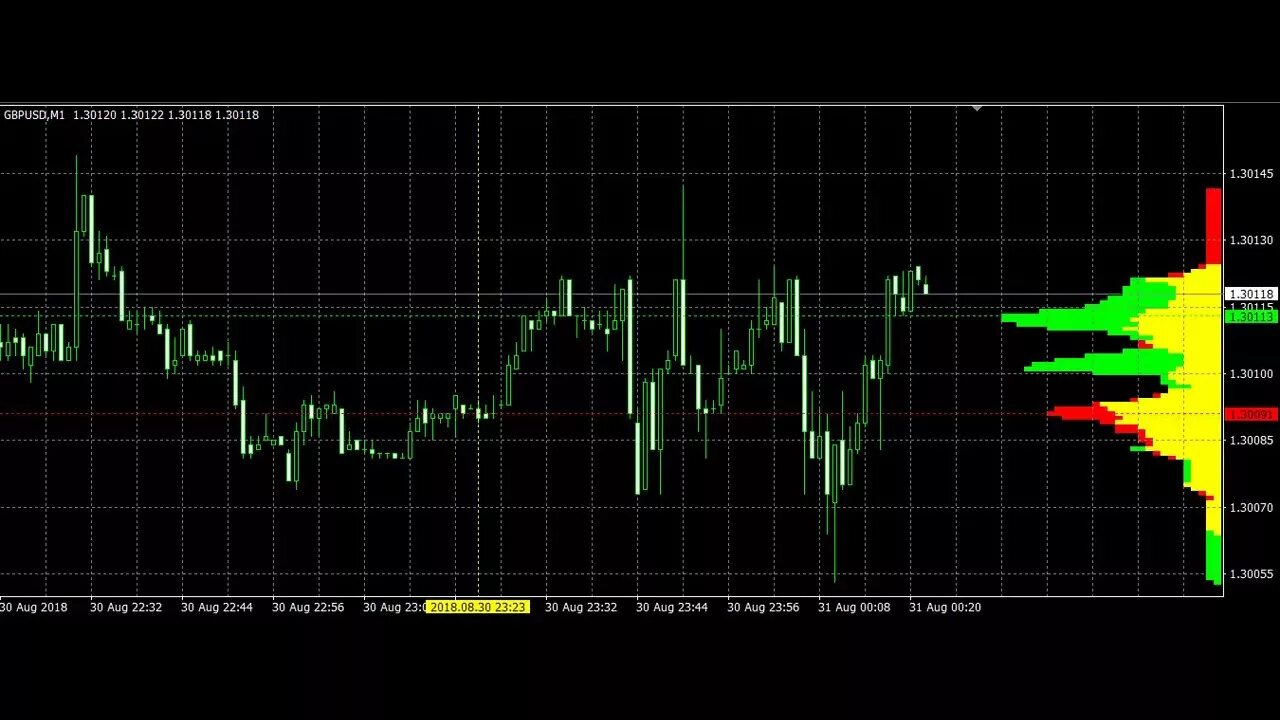Viewport: 1280px width, 720px height.
Task: Click the 1.30070 price axis value
Action: pyautogui.click(x=1252, y=507)
